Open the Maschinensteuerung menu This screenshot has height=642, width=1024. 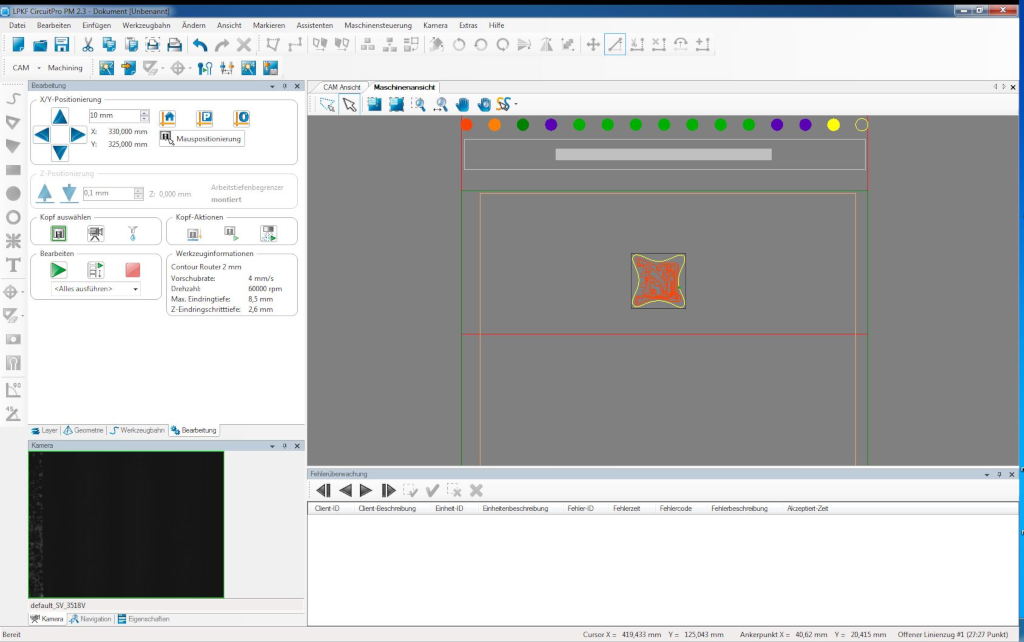pos(378,24)
